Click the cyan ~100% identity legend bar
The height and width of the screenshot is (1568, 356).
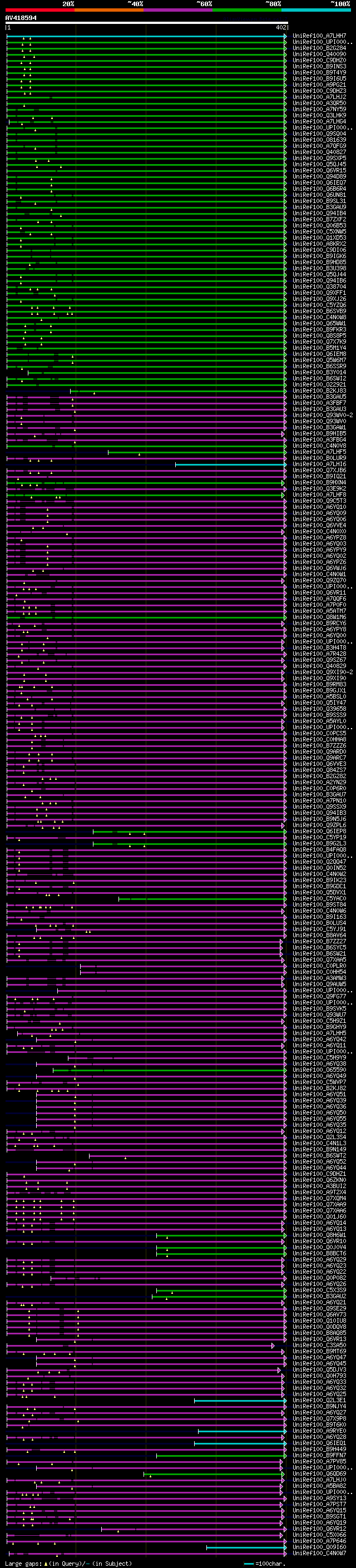(x=316, y=10)
